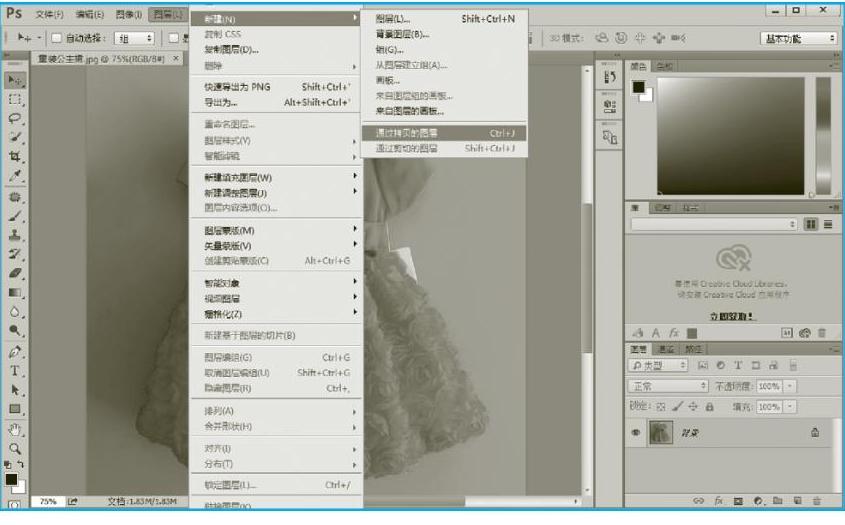Open the 正常 blend mode dropdown

coord(668,386)
